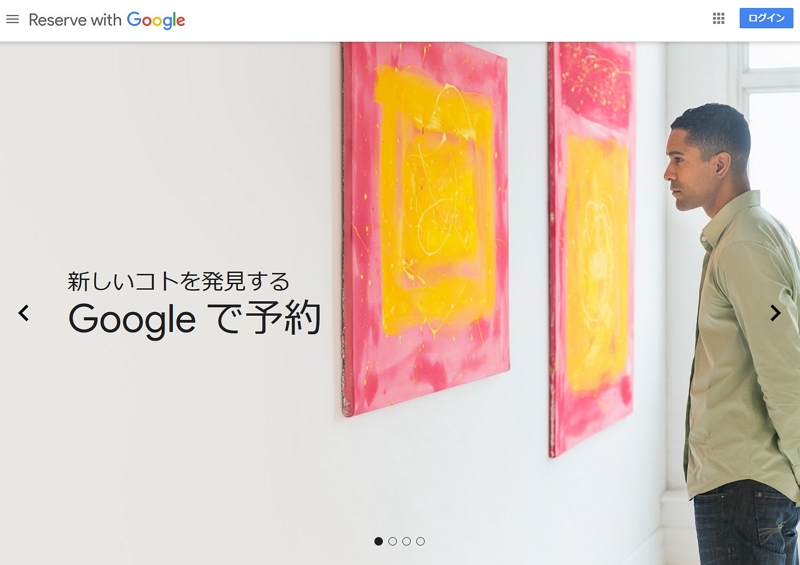Viewport: 800px width, 565px height.
Task: Go to previous slide with left chevron
Action: [x=23, y=313]
